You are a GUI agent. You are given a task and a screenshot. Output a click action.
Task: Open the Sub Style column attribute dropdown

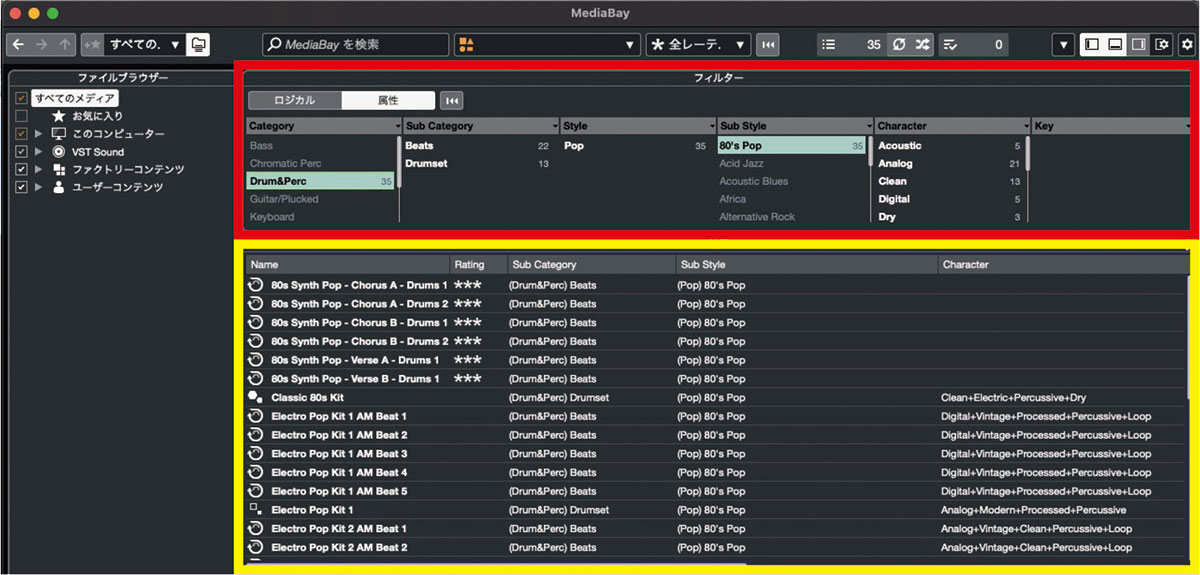click(x=868, y=126)
